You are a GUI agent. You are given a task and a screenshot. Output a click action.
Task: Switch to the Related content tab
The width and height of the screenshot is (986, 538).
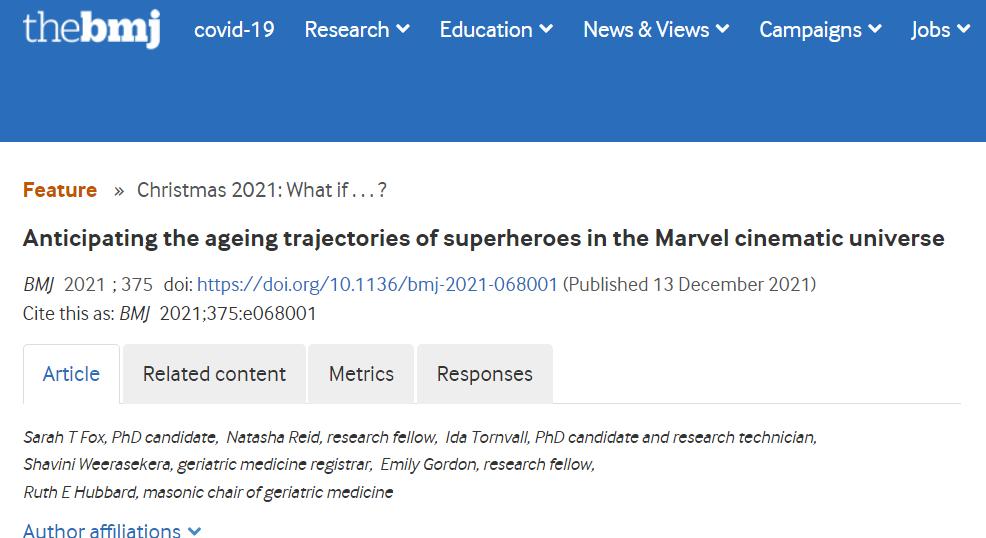click(x=214, y=374)
